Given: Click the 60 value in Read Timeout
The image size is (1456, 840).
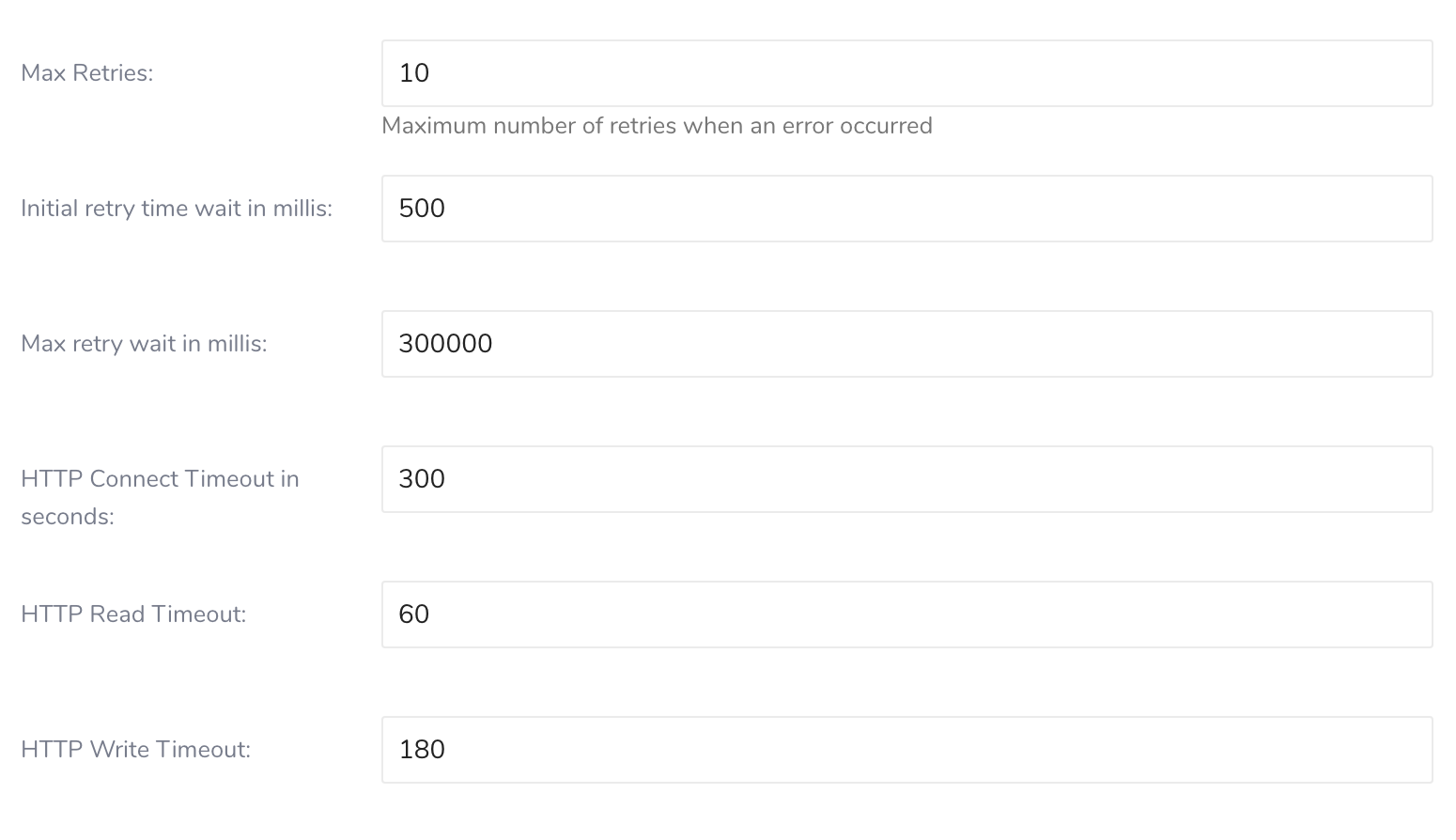Looking at the screenshot, I should pos(414,614).
